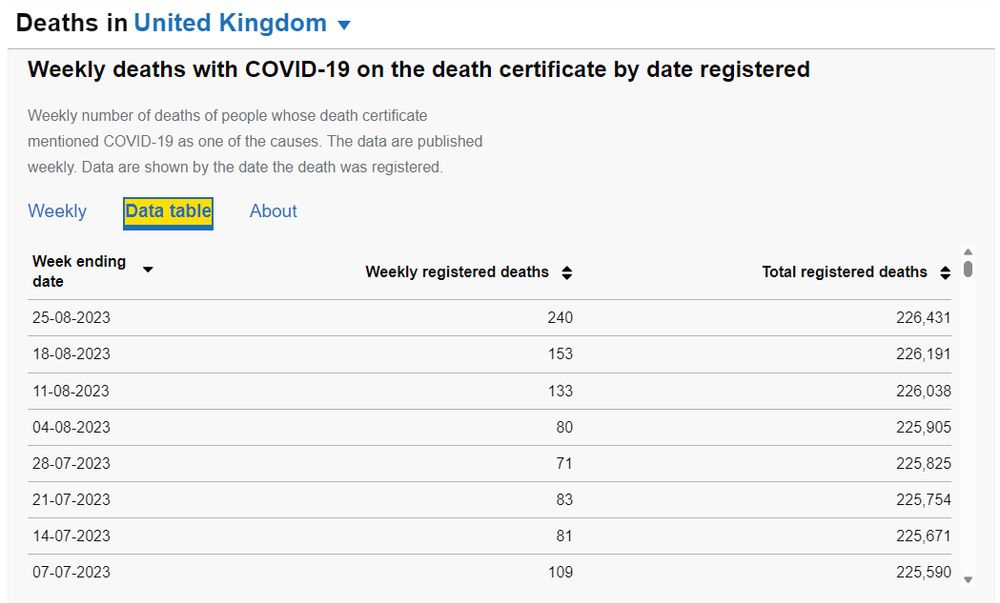Image resolution: width=1000 pixels, height=603 pixels.
Task: Select the 04-08-2023 date cell
Action: [70, 427]
